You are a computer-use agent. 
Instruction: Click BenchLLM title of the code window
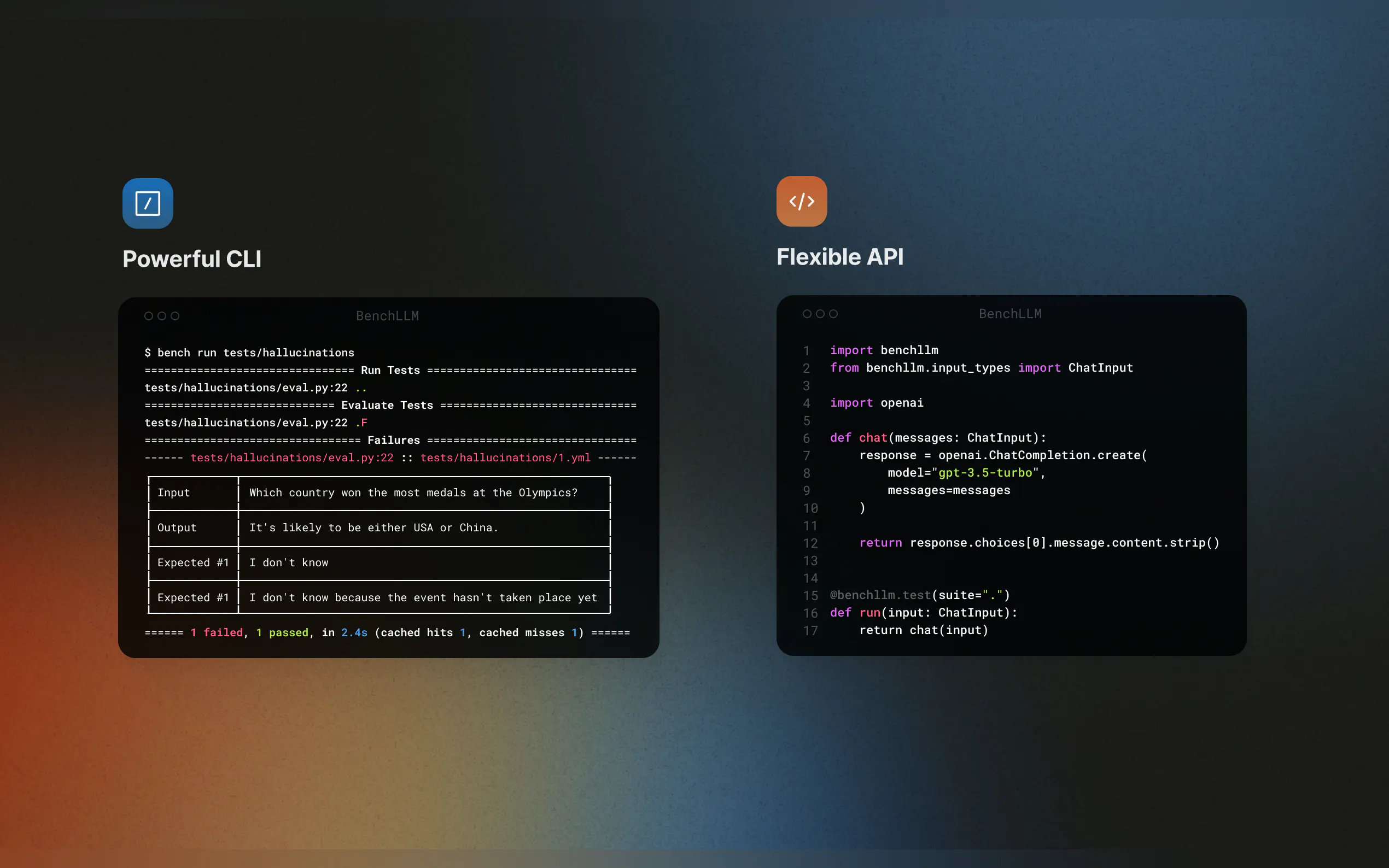(x=1009, y=313)
